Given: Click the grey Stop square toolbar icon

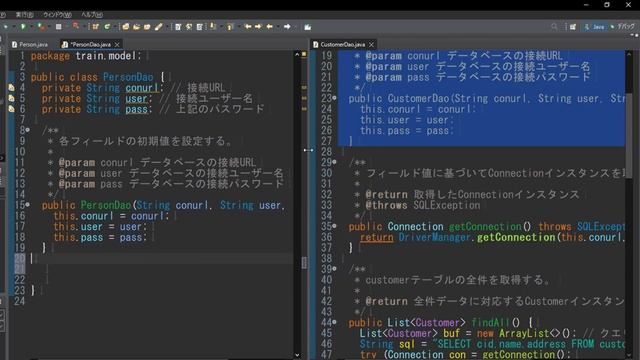Looking at the screenshot, I should 59,27.
